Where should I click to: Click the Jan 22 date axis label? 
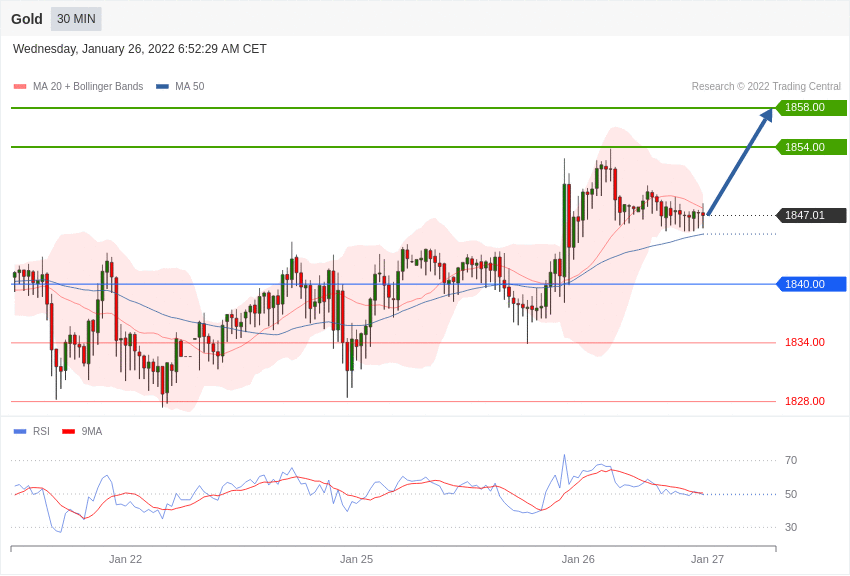[x=125, y=559]
